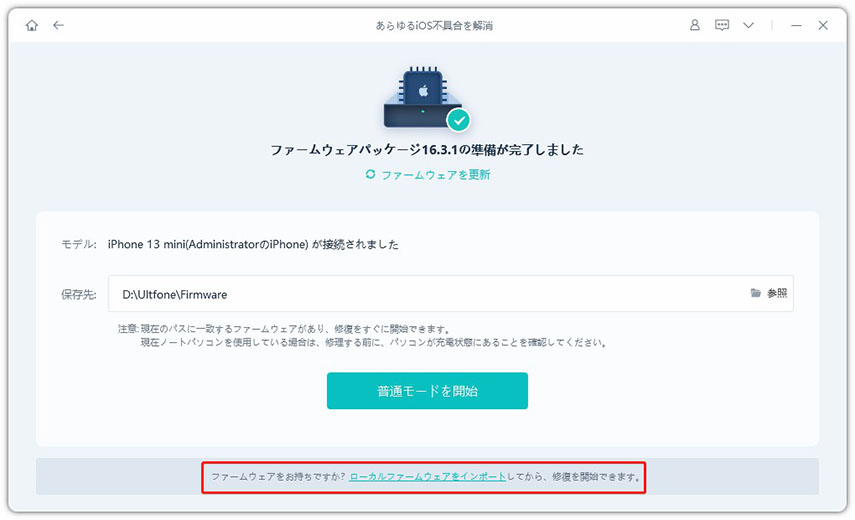The image size is (855, 520).
Task: Open the feedback chat icon
Action: tap(722, 25)
